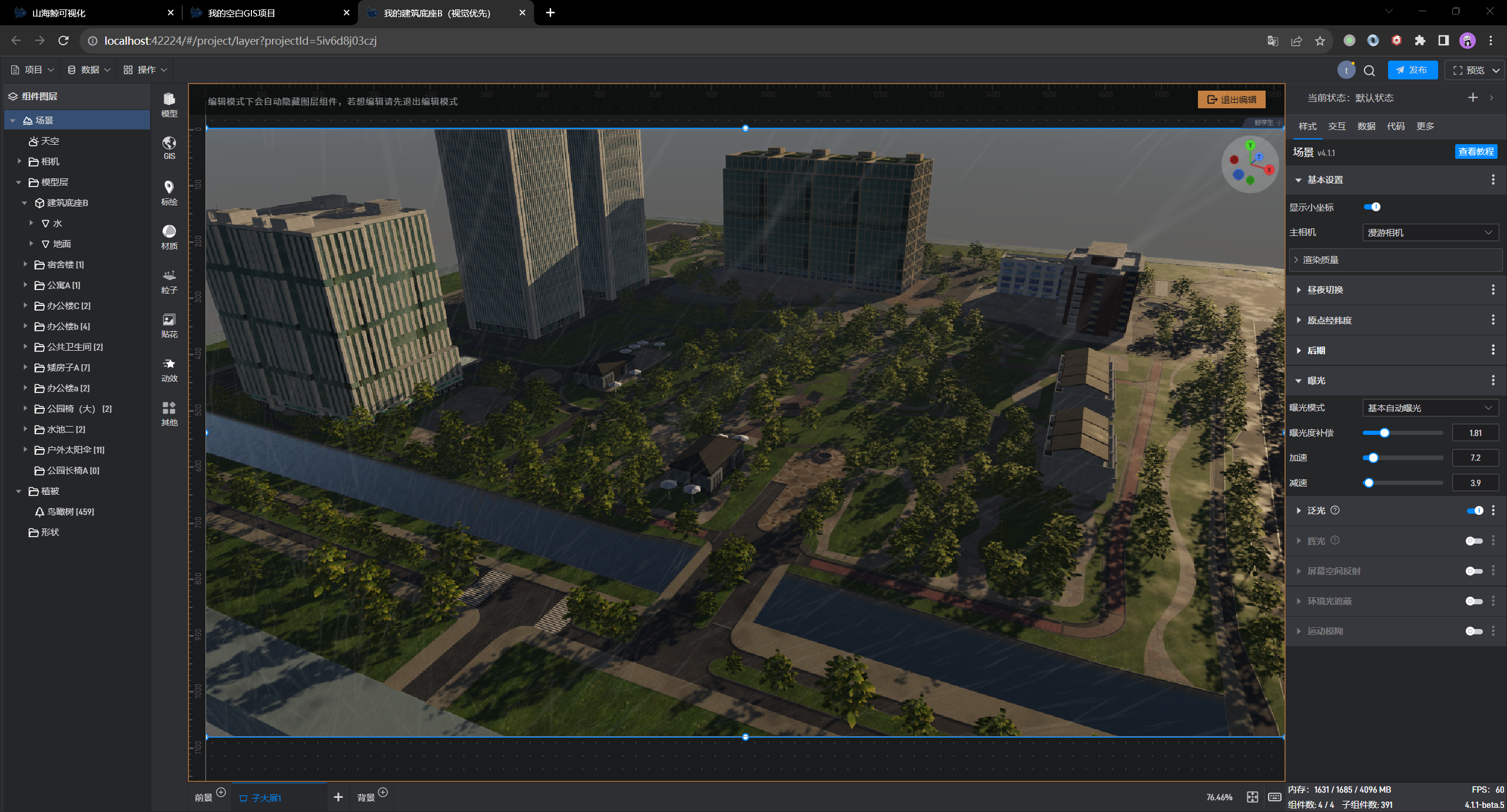The image size is (1507, 812).
Task: Open the 曝光模式 dropdown
Action: 1430,408
